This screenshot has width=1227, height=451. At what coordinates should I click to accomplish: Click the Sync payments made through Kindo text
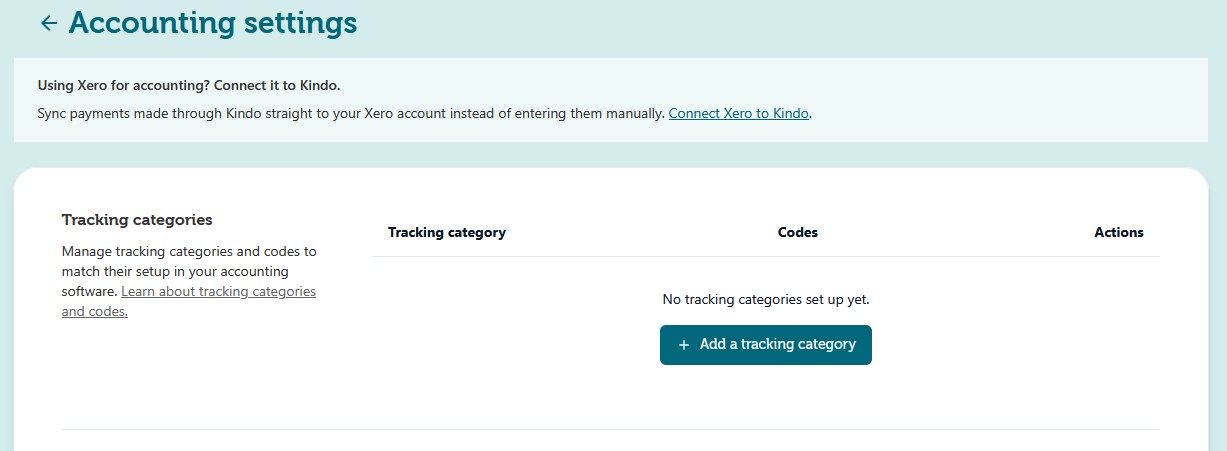[x=350, y=114]
